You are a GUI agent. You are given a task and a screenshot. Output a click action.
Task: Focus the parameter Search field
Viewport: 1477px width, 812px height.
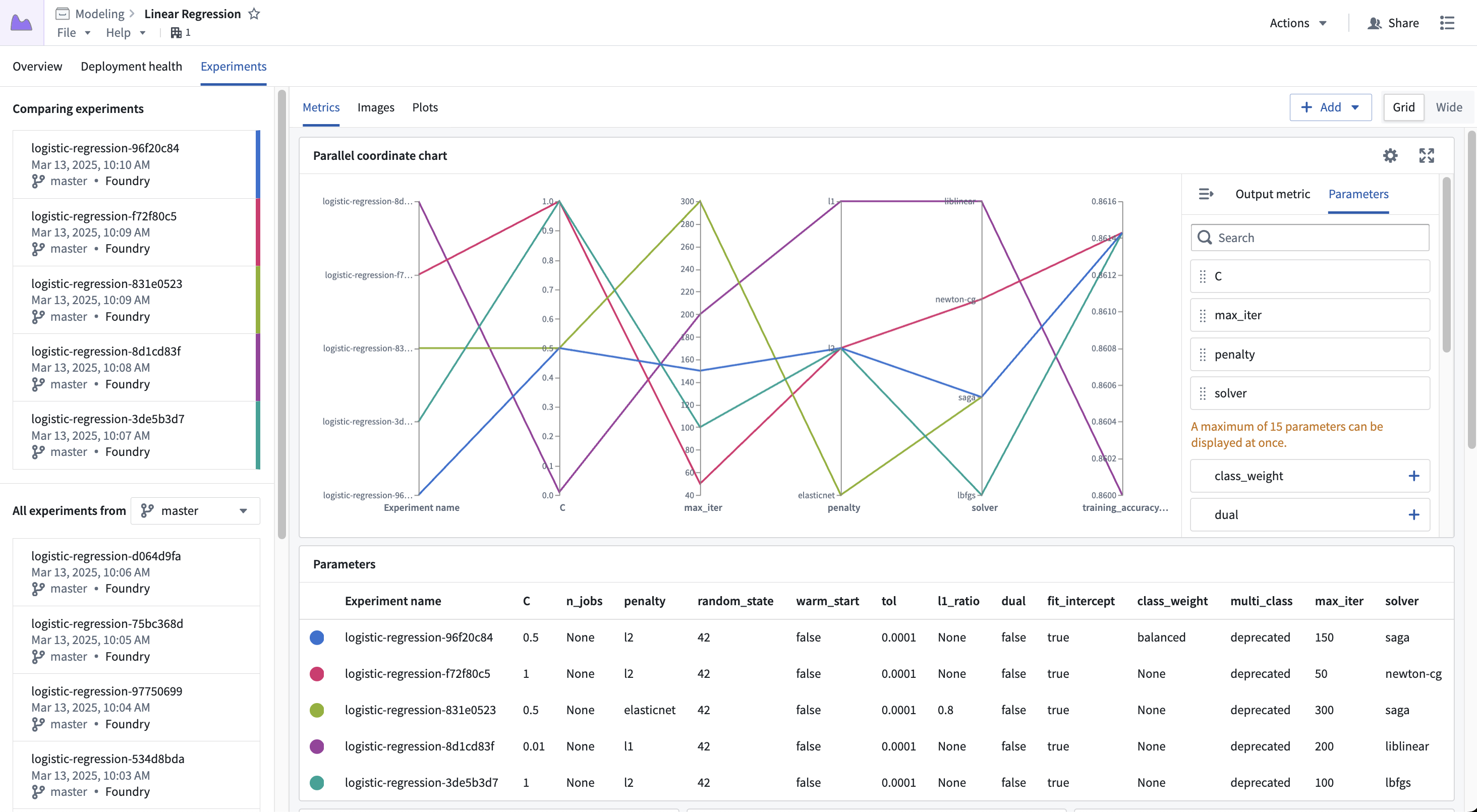[x=1310, y=238]
